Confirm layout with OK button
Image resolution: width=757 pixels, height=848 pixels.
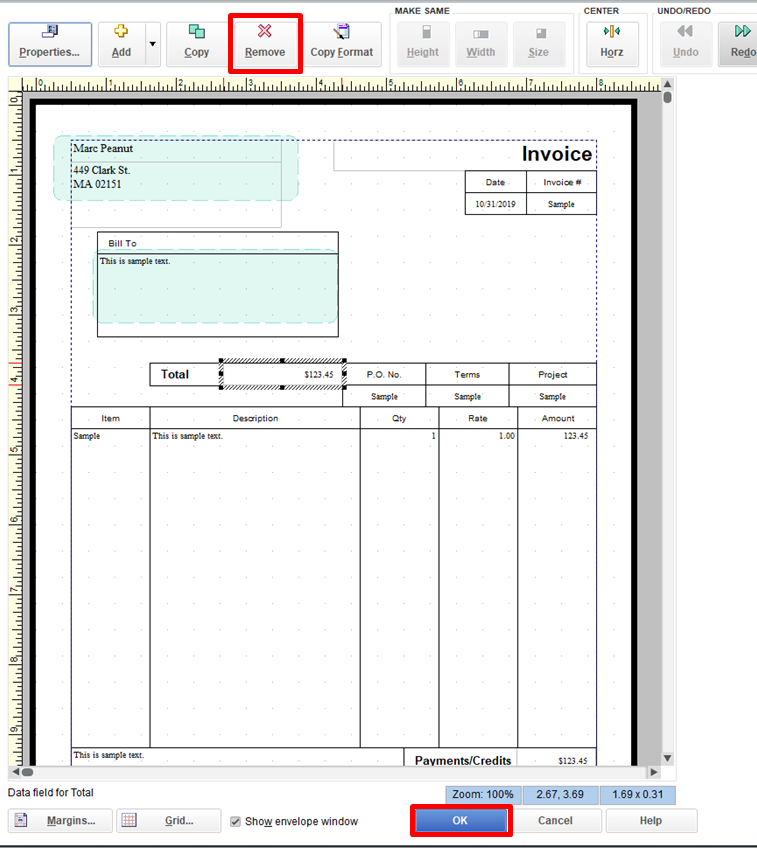tap(460, 820)
